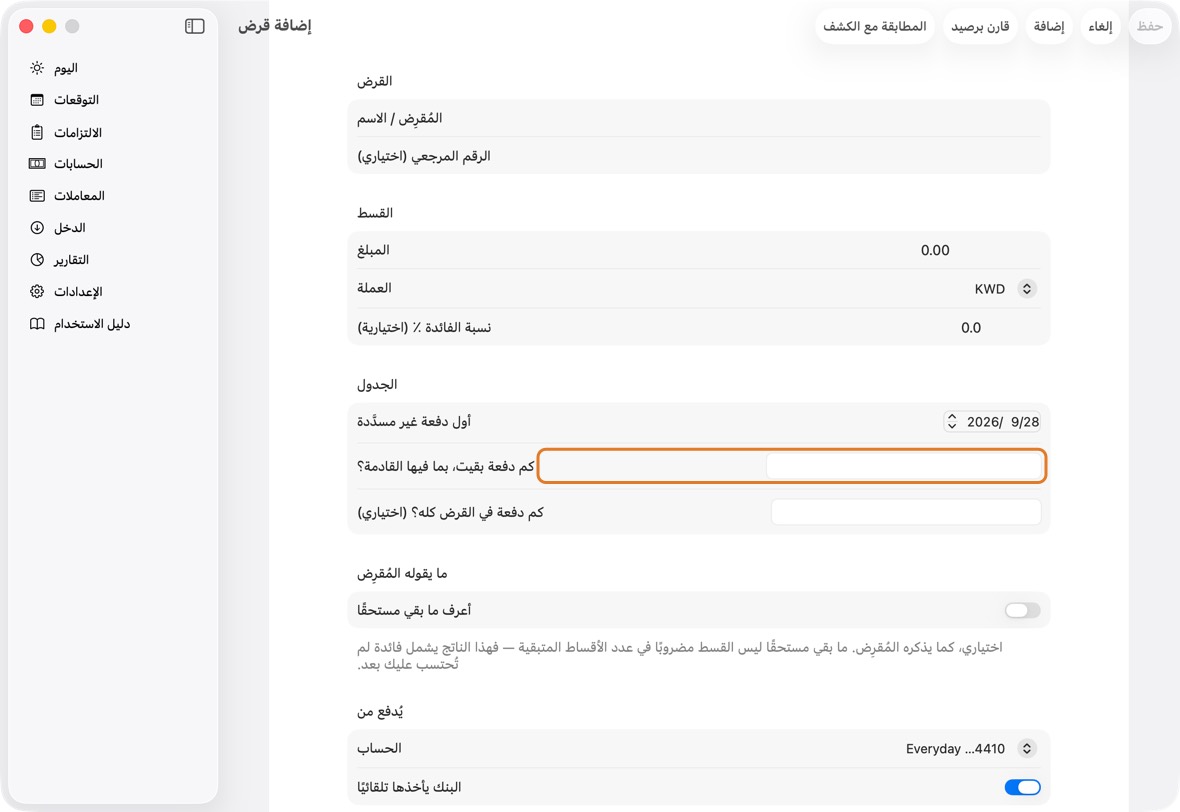Click the gear icon beside الإعدادات

(37, 291)
